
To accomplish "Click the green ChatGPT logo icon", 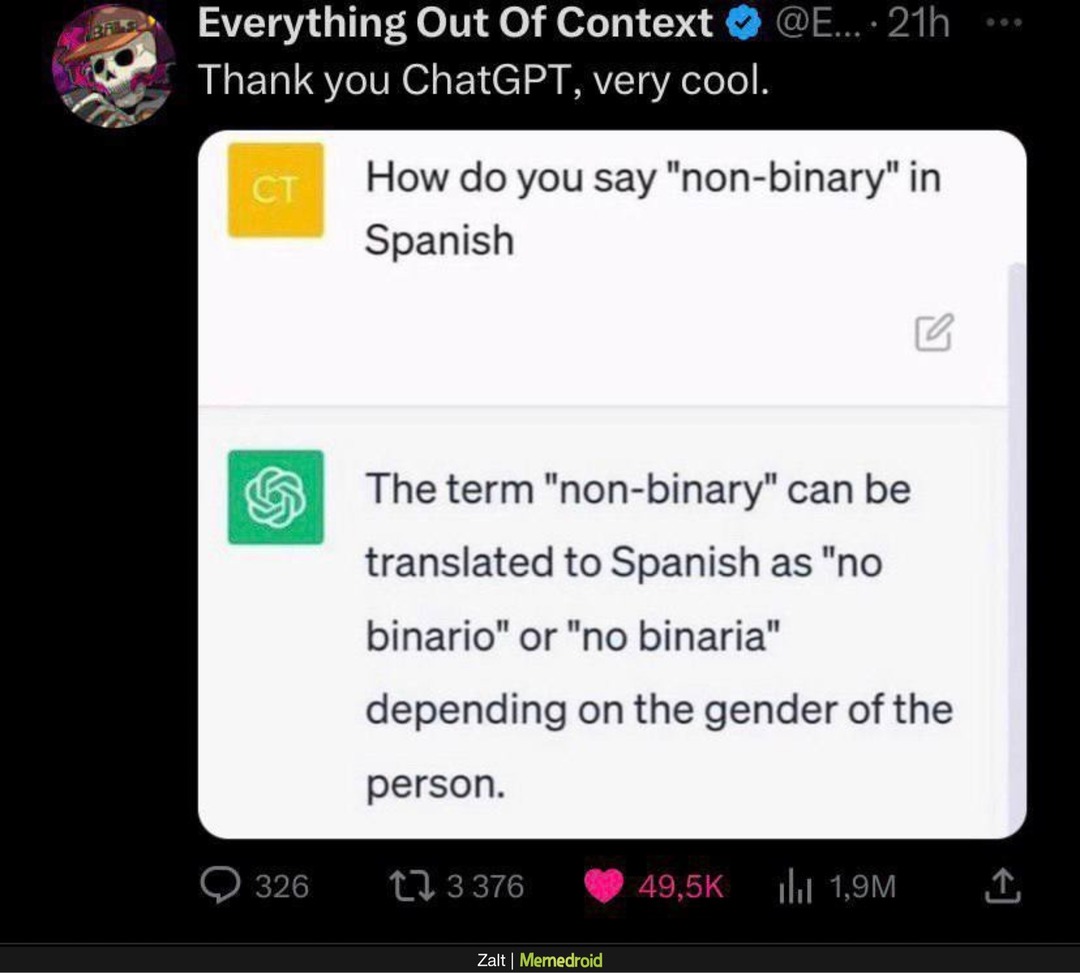I will 276,497.
